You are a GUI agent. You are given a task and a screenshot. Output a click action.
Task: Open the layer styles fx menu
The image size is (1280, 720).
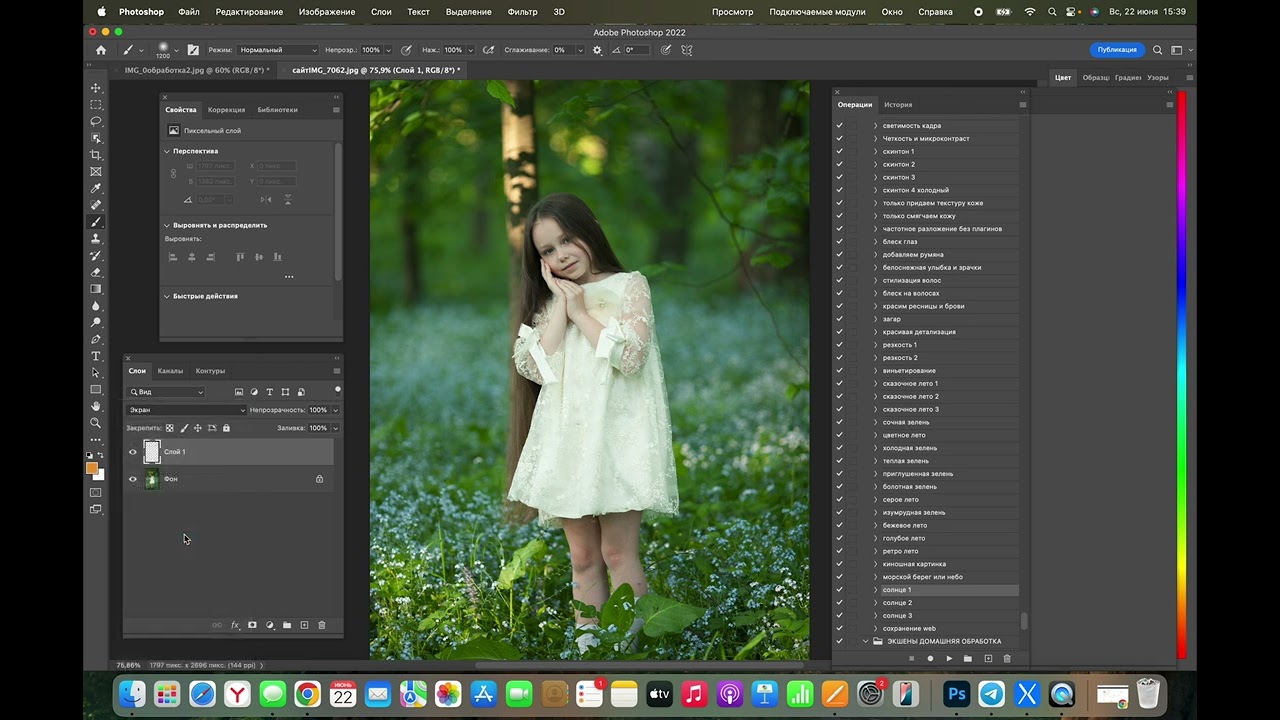[235, 625]
